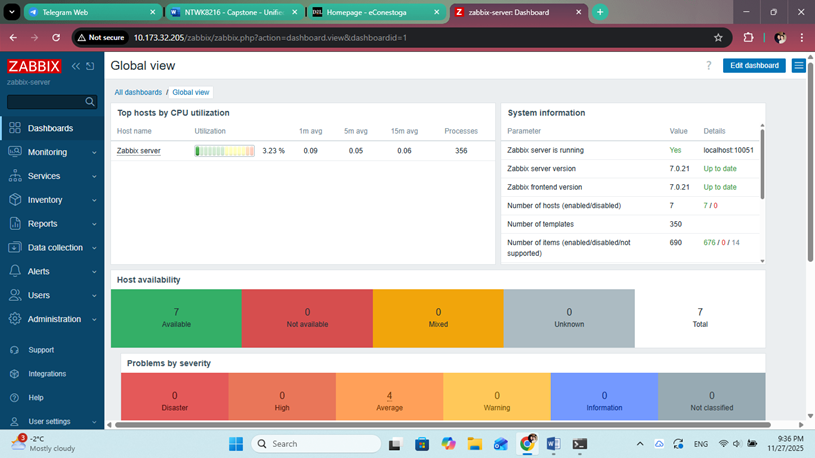This screenshot has width=815, height=458.
Task: Expand the Alerts chevron
Action: 94,272
